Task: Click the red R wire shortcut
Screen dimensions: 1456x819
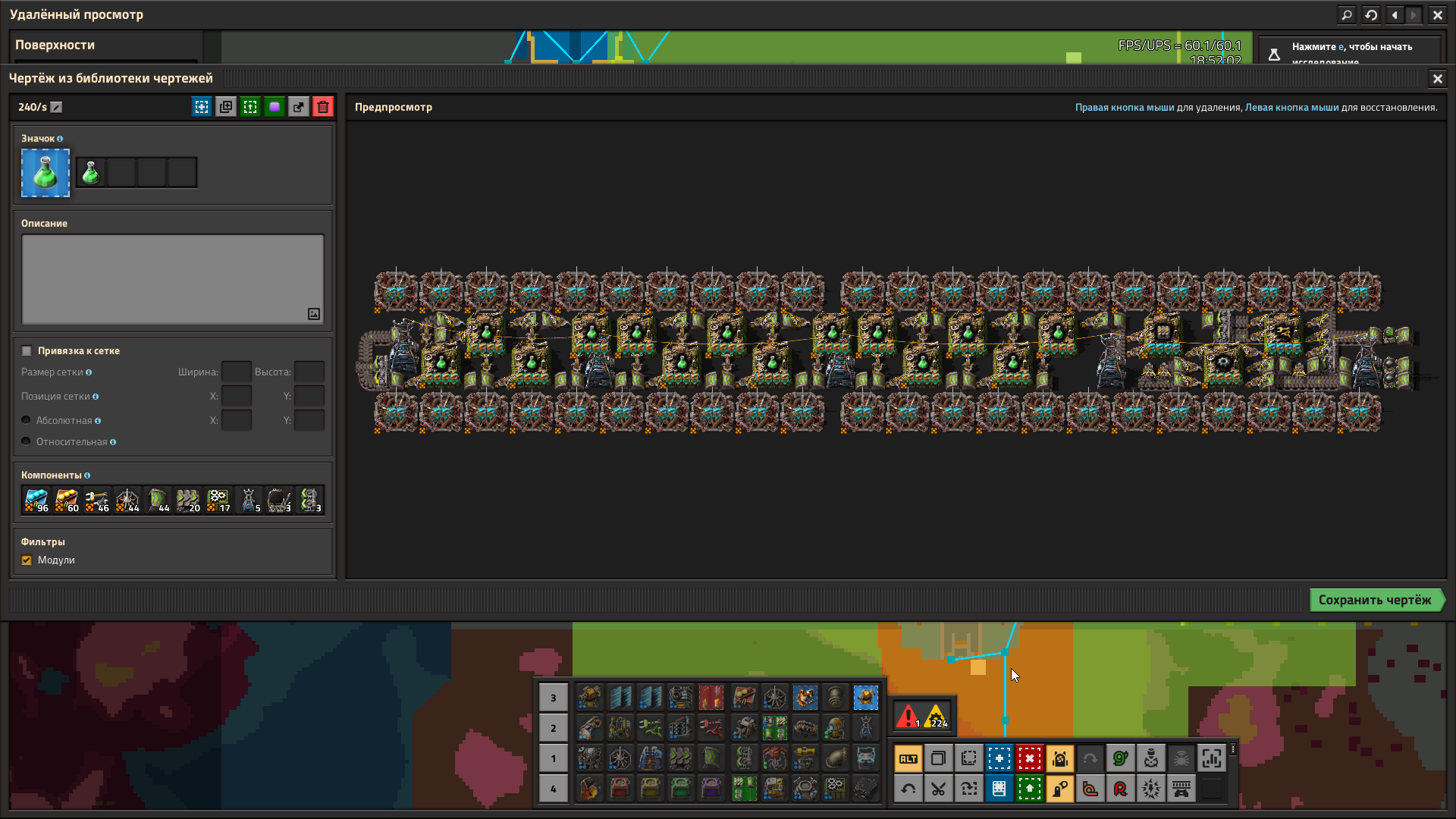Action: click(1120, 789)
